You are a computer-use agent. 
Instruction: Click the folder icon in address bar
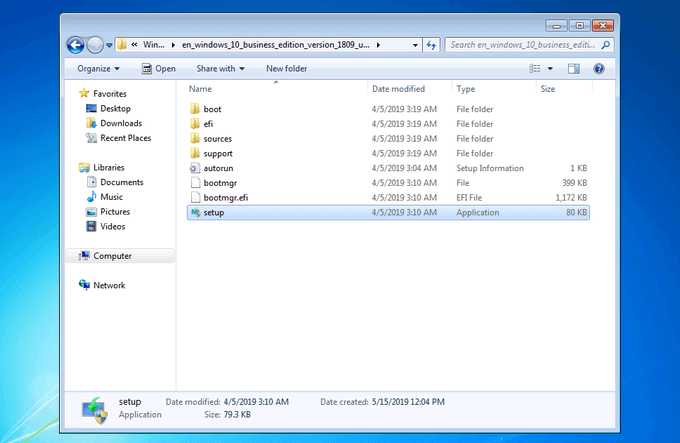[122, 45]
